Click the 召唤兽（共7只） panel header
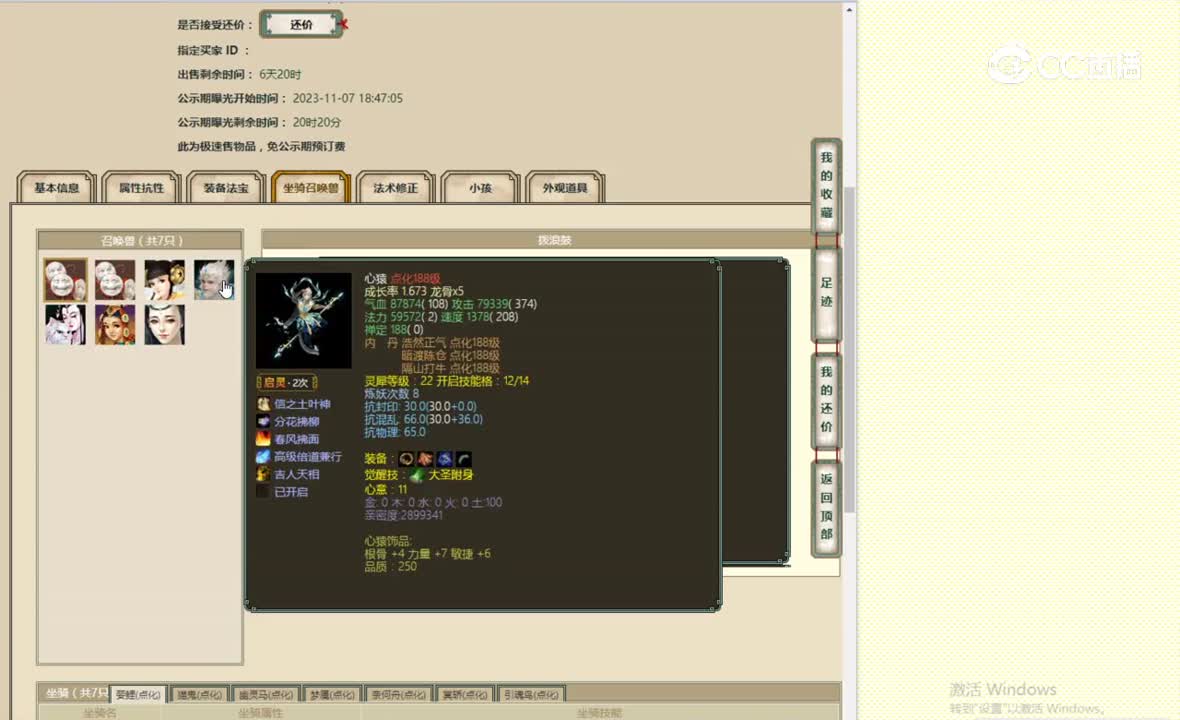The width and height of the screenshot is (1180, 720). point(141,241)
